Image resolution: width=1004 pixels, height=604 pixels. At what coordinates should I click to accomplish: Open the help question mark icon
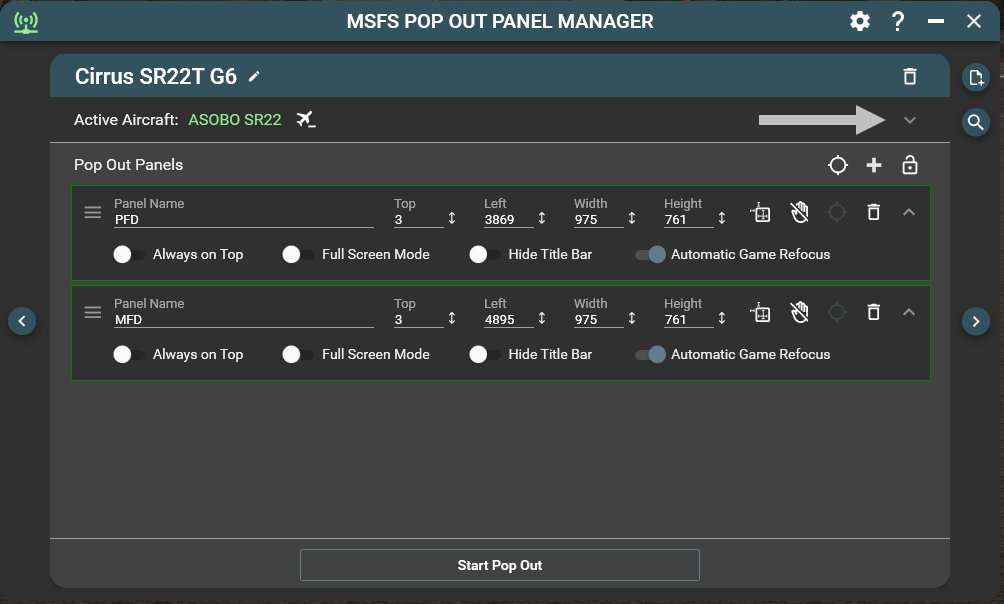[x=898, y=21]
